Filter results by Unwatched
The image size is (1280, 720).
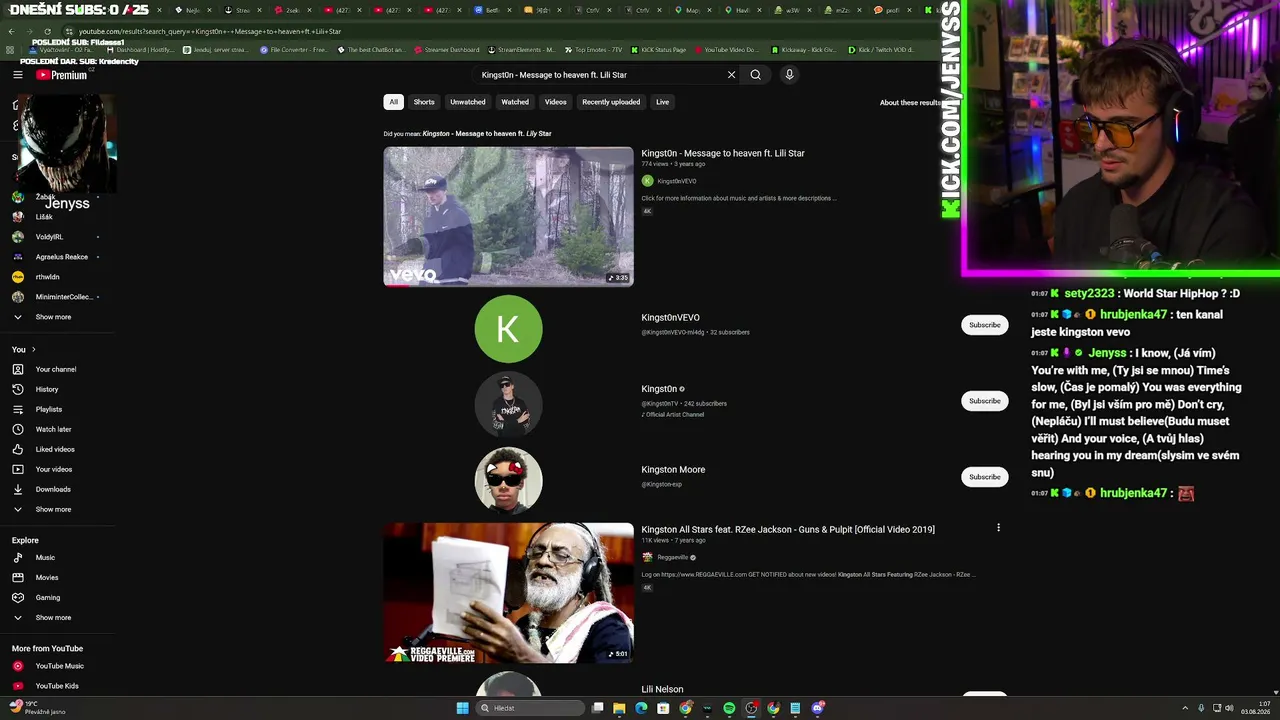pos(467,102)
